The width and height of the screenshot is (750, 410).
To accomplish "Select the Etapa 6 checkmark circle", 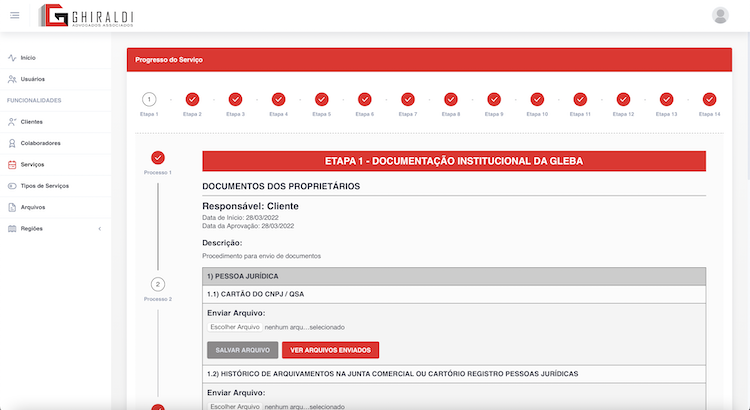I will tap(364, 100).
